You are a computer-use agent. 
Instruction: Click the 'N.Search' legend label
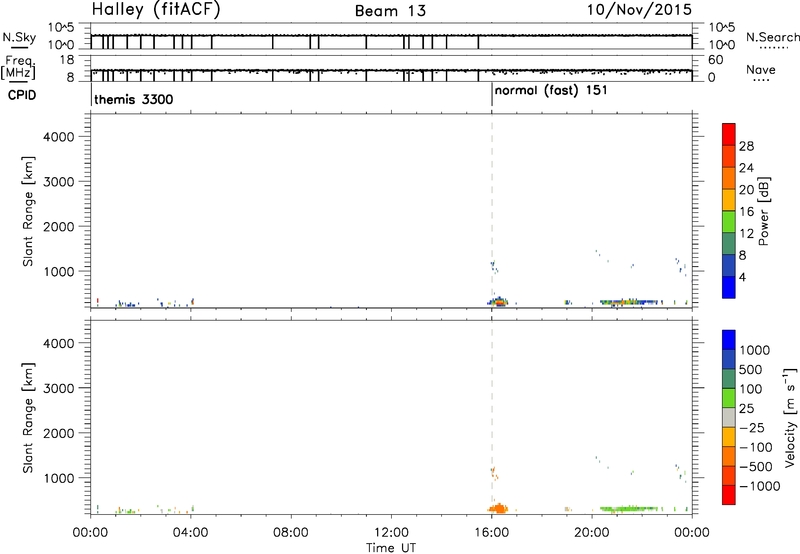click(772, 37)
